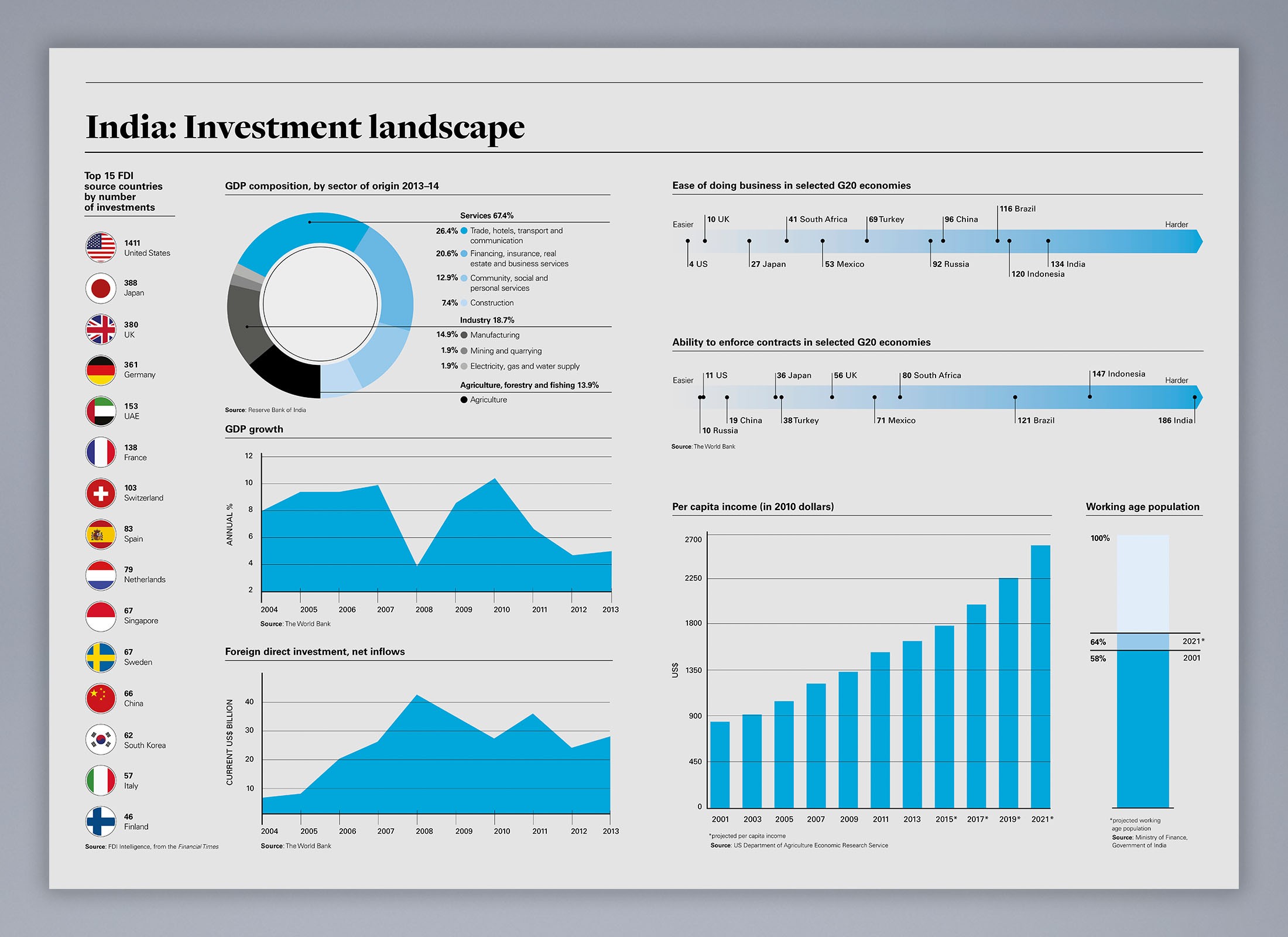
Task: Click the 2001 per capita income bar
Action: click(x=720, y=765)
